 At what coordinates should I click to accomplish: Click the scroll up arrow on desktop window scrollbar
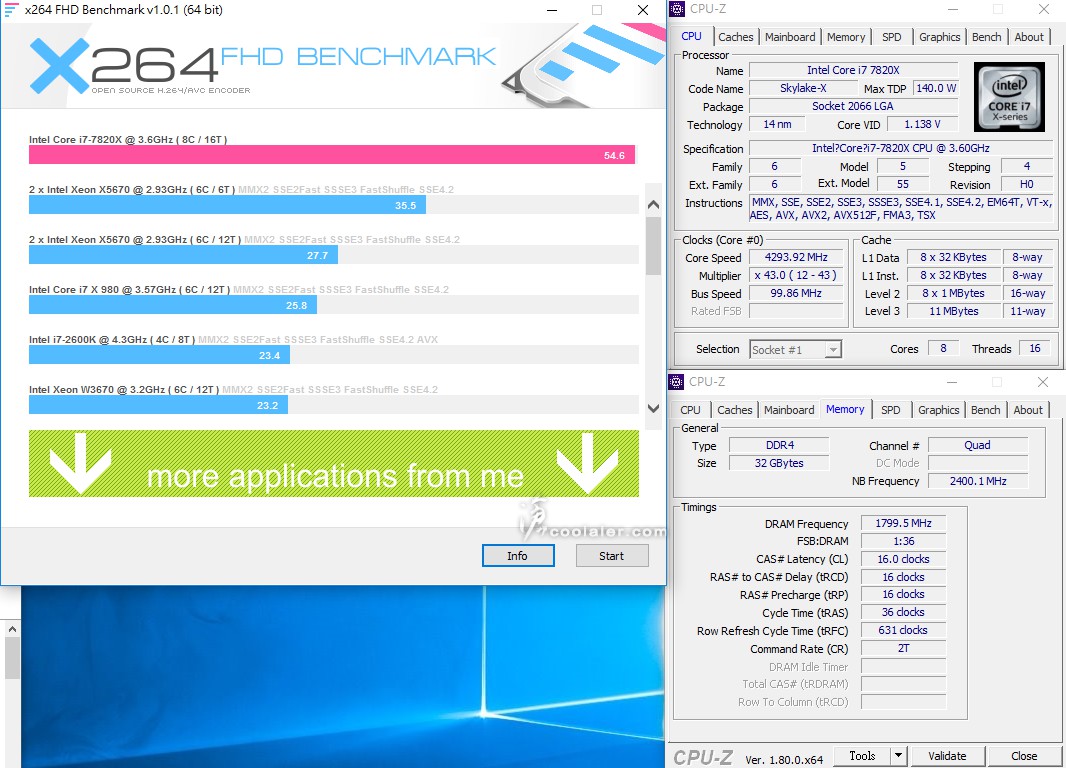(x=12, y=629)
